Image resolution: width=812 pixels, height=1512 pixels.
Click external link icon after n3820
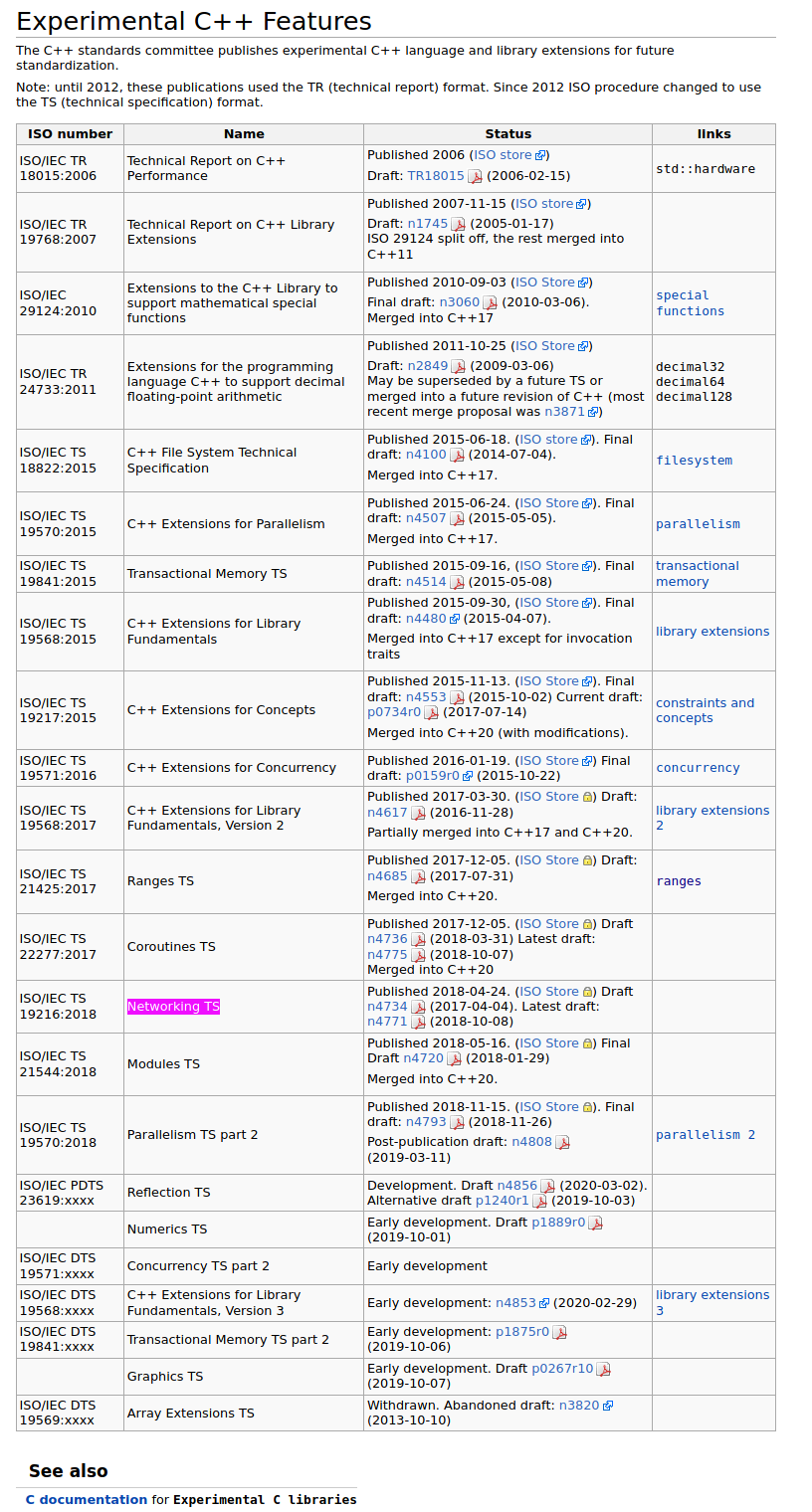point(608,1406)
